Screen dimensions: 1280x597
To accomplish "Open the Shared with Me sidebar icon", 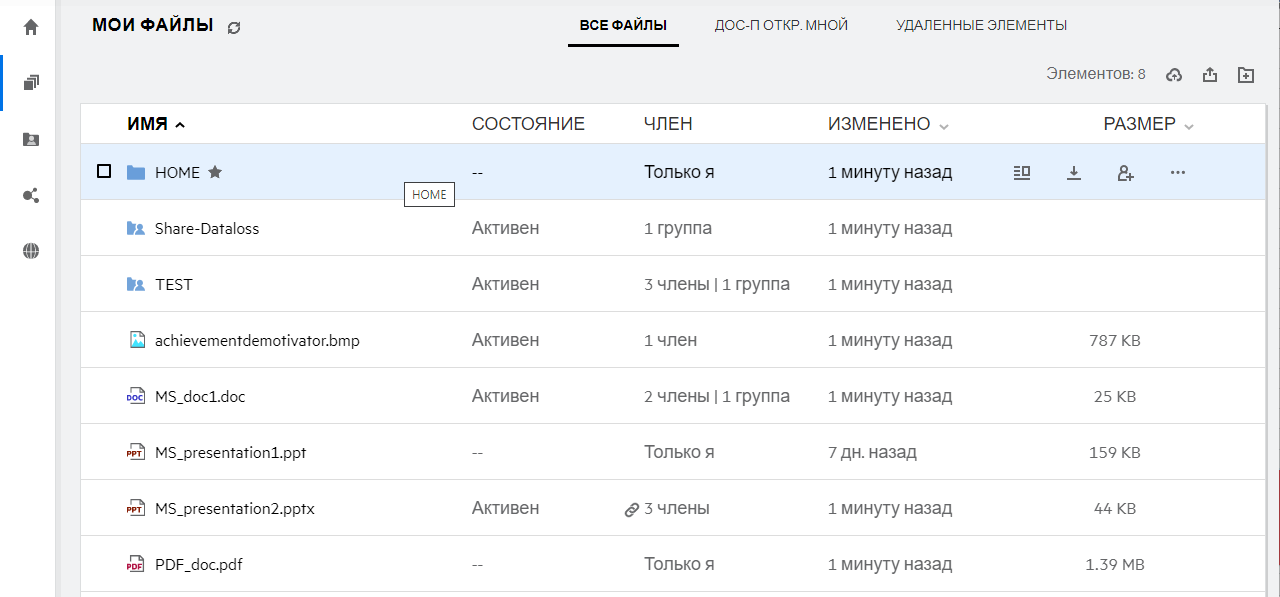I will (31, 139).
